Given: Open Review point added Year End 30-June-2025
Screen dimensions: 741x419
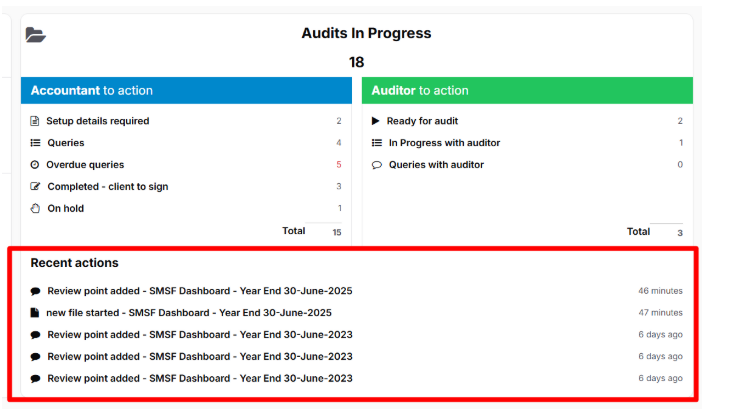Looking at the screenshot, I should pos(200,291).
